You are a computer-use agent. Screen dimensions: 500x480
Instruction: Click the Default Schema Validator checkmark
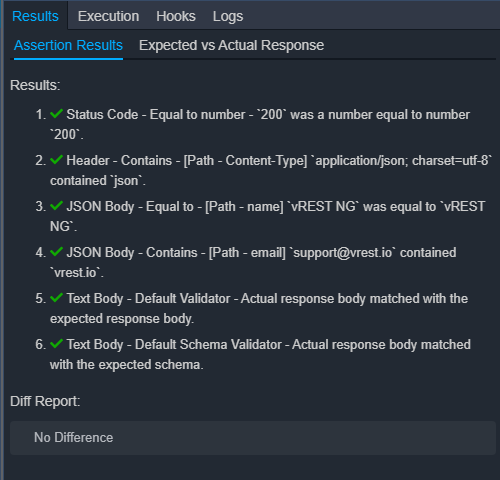56,344
